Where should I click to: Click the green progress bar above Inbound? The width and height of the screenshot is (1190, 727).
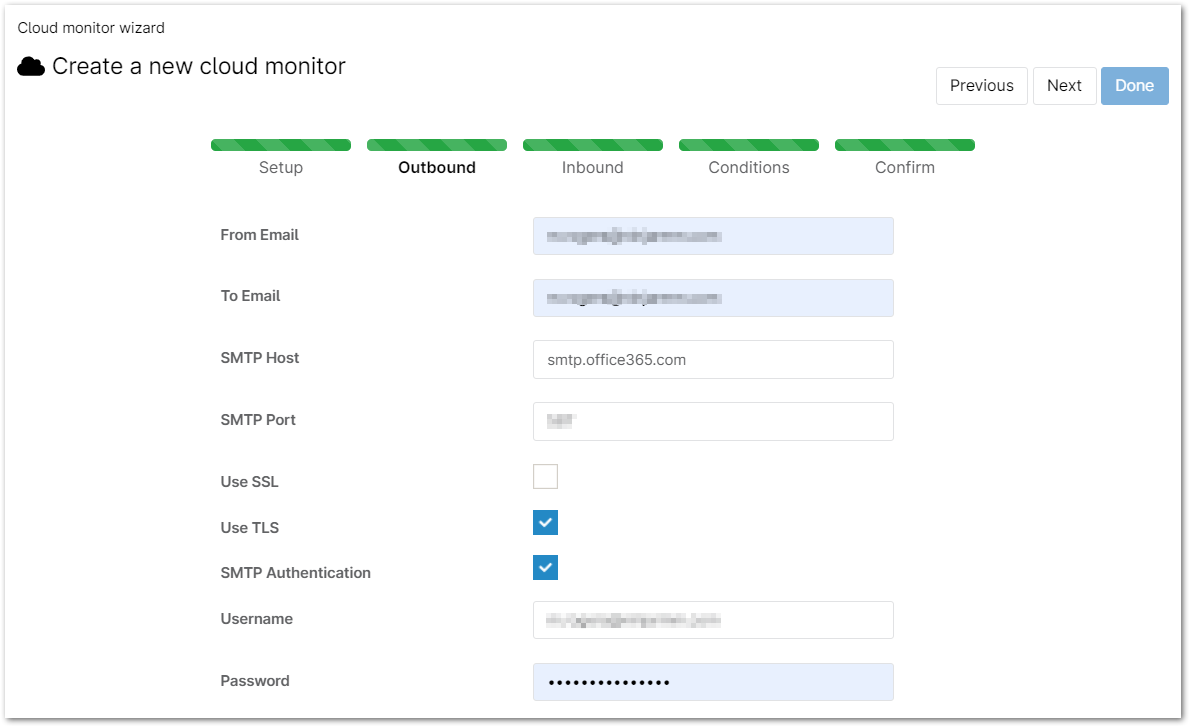click(x=593, y=144)
